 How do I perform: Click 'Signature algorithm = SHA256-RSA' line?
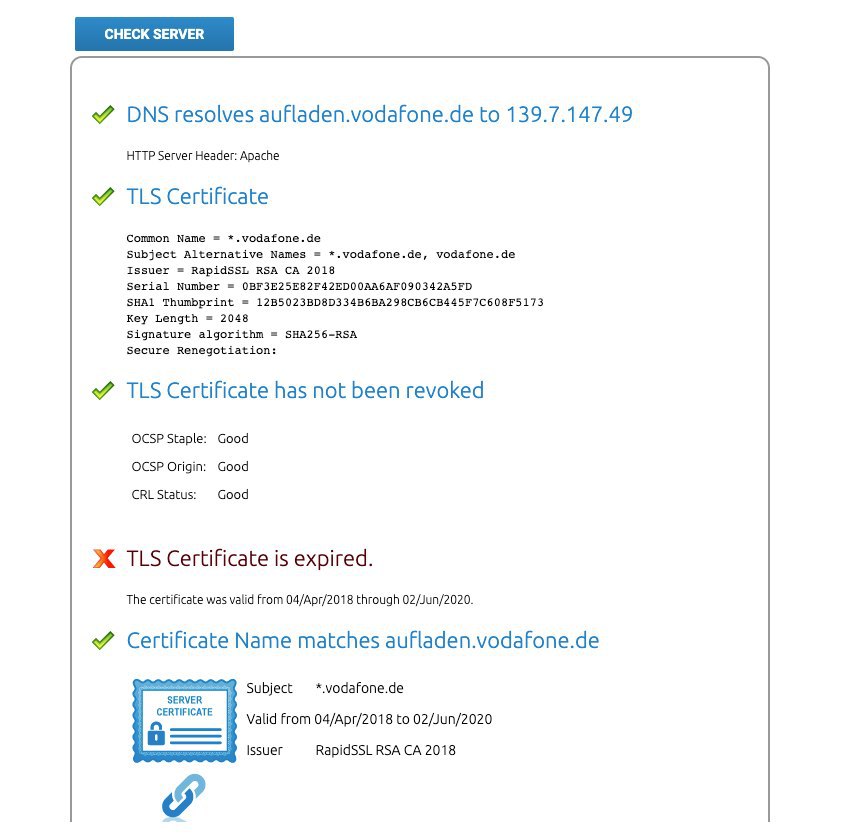(242, 335)
